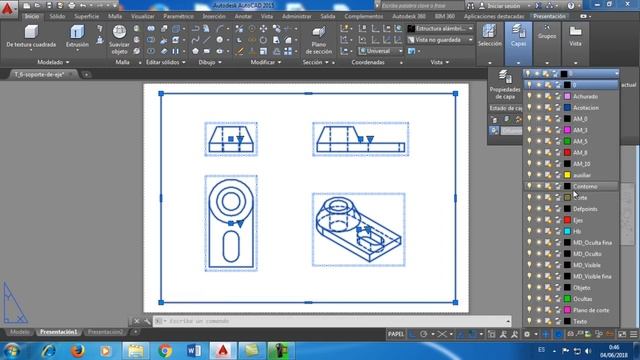This screenshot has width=640, height=360.
Task: Click the De textura cuadrada box tool
Action: [x=31, y=36]
